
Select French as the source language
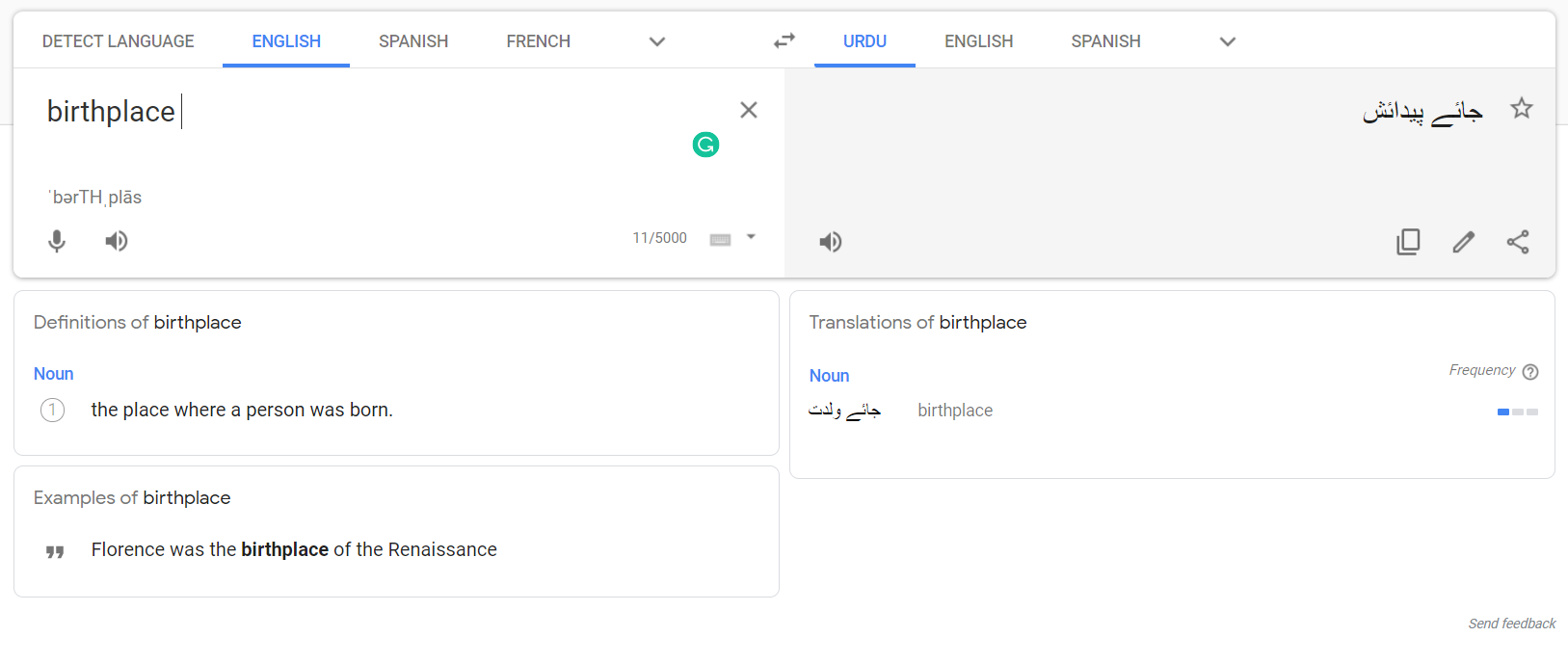click(x=538, y=41)
